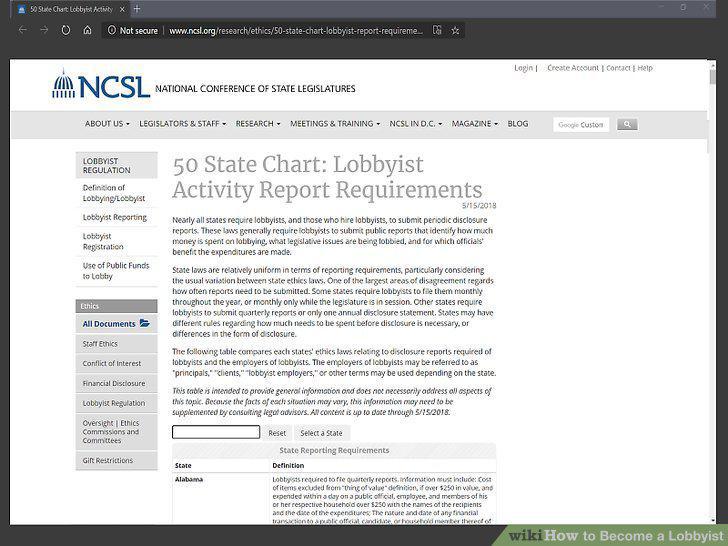Click the Ethics sidebar header

click(117, 306)
